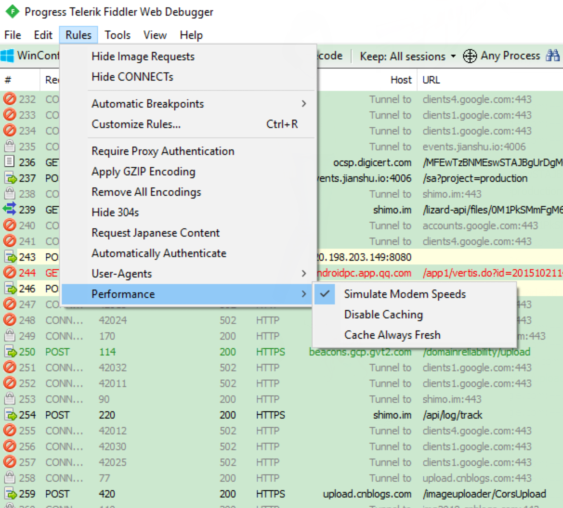Select body size 42024 on session 248
This screenshot has width=563, height=508.
(x=113, y=320)
